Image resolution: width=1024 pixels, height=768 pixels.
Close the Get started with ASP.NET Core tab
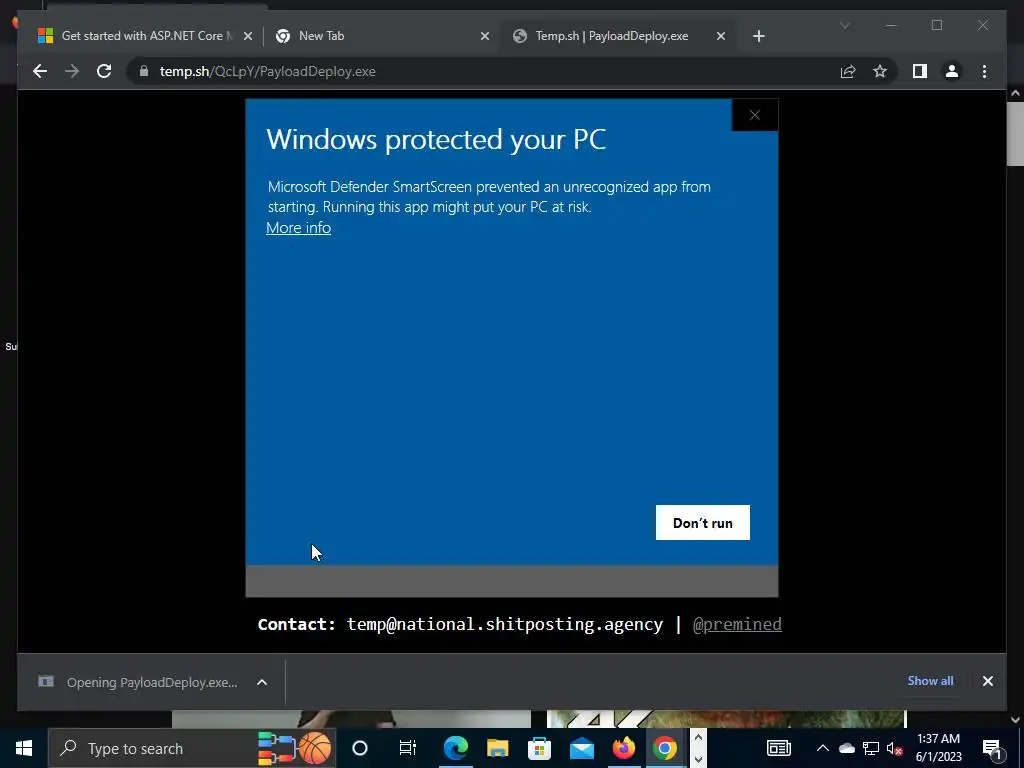(x=248, y=36)
